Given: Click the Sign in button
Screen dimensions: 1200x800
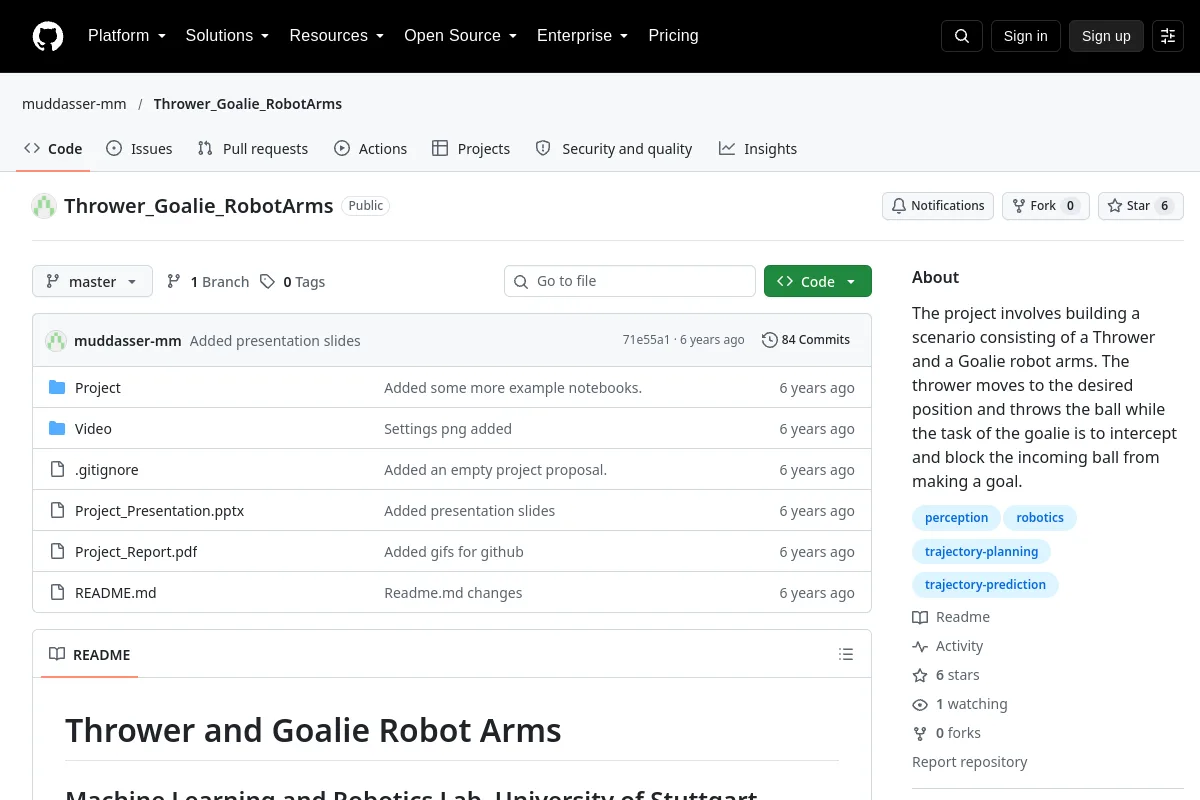Looking at the screenshot, I should pos(1026,36).
